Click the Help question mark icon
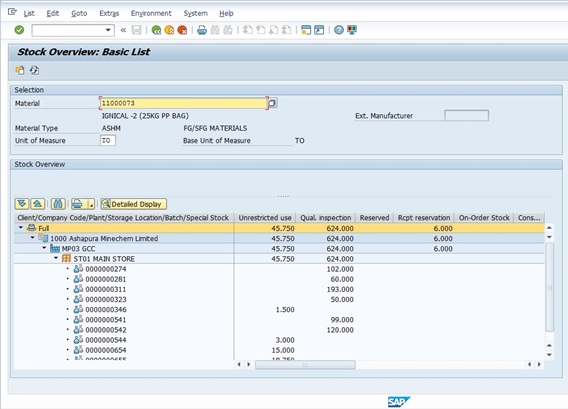Screen dimensions: 568x409 point(339,30)
